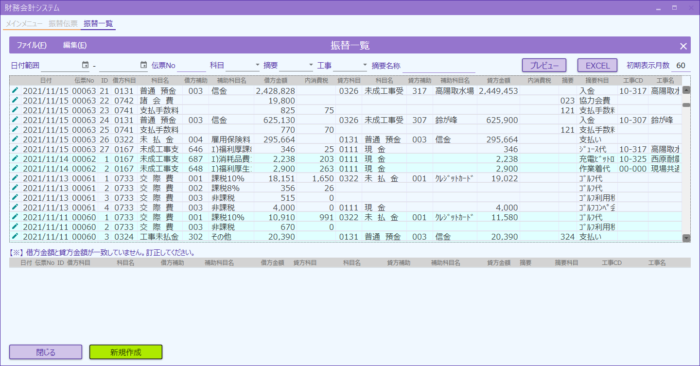Edit row 00060 ID 2 pencil icon
The width and height of the screenshot is (700, 366).
click(x=15, y=227)
